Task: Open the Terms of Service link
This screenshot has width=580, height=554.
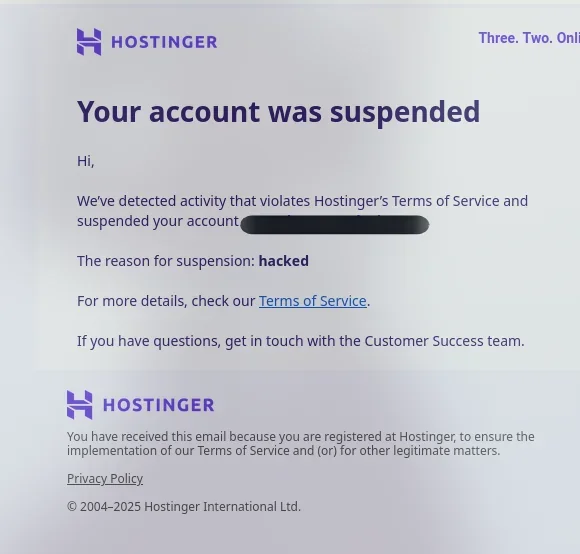Action: [x=313, y=301]
